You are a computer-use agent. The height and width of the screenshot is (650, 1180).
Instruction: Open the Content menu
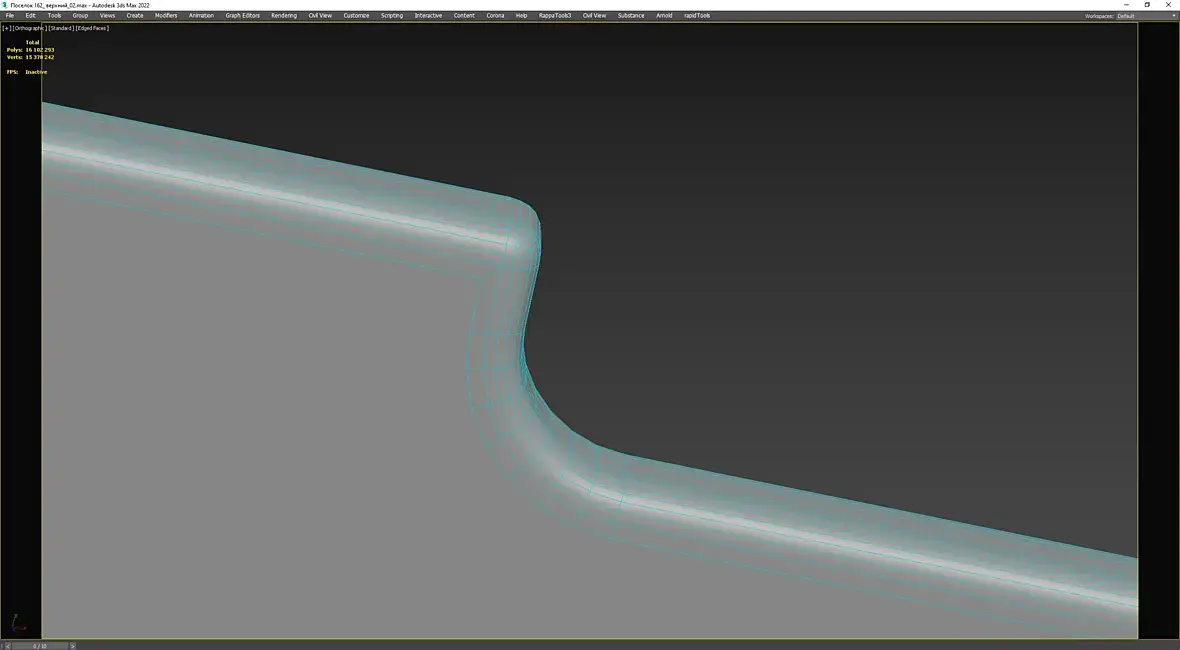pyautogui.click(x=464, y=15)
